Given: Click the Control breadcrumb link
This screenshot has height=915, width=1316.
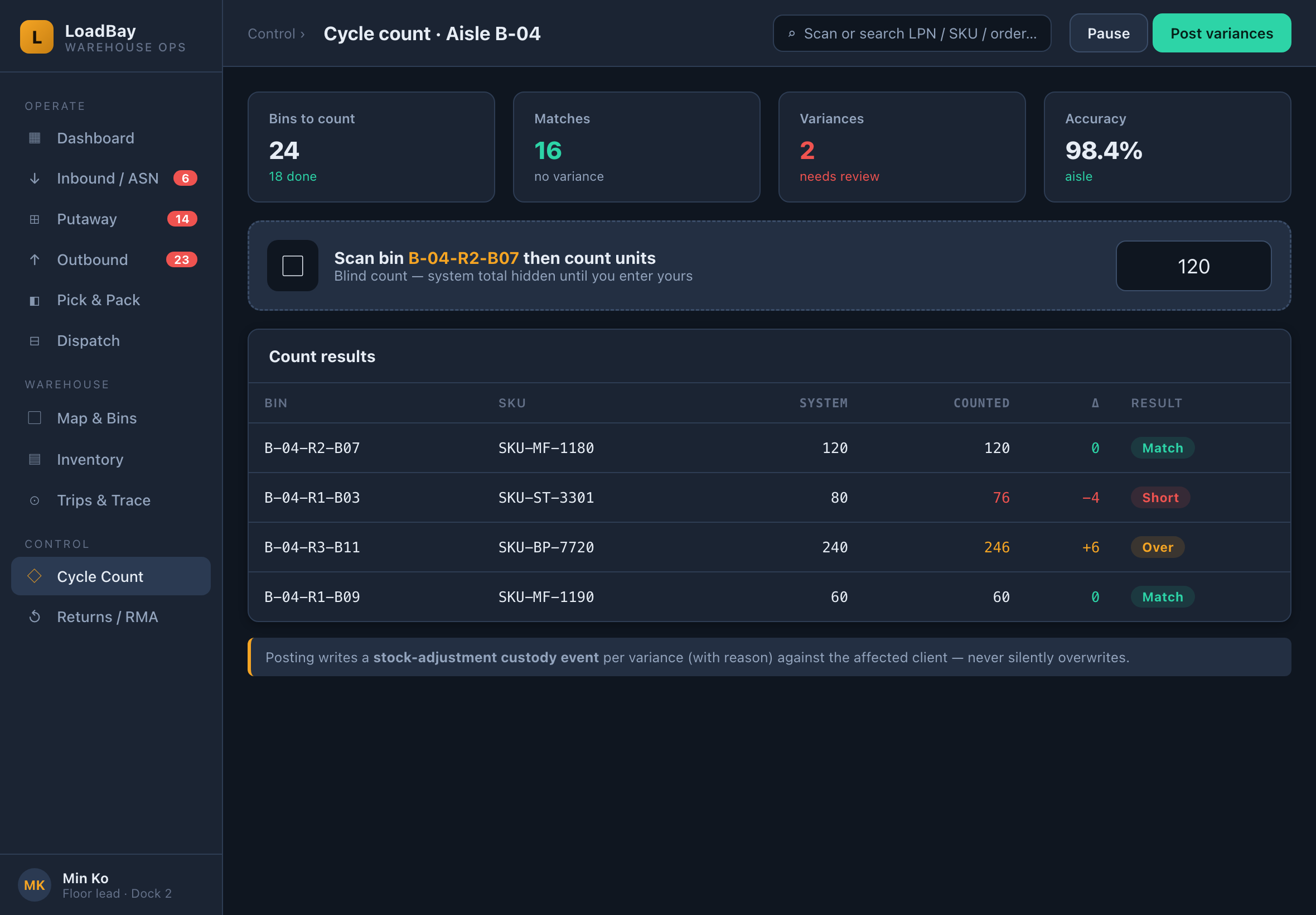Looking at the screenshot, I should 272,34.
